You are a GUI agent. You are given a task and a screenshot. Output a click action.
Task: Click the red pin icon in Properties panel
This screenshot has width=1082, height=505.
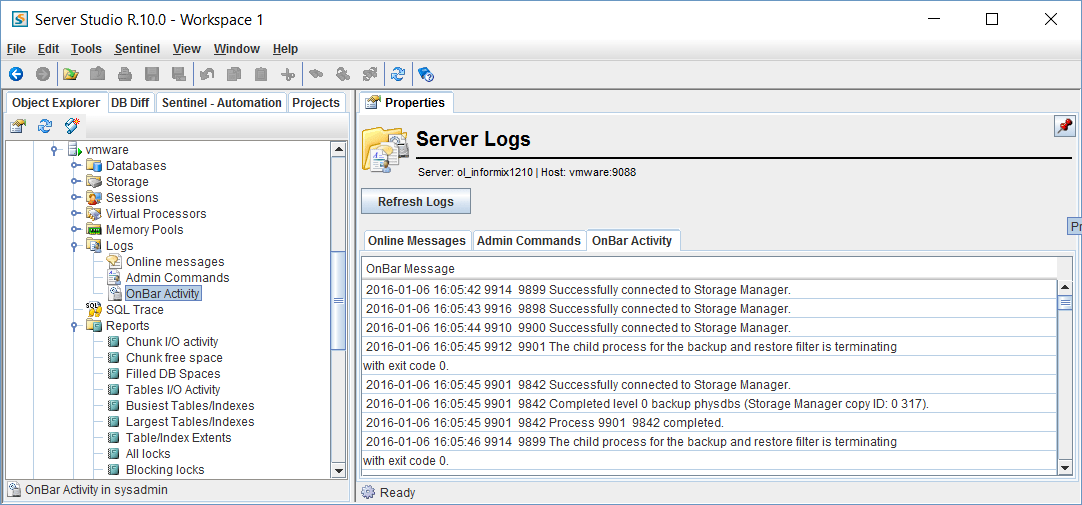1064,126
